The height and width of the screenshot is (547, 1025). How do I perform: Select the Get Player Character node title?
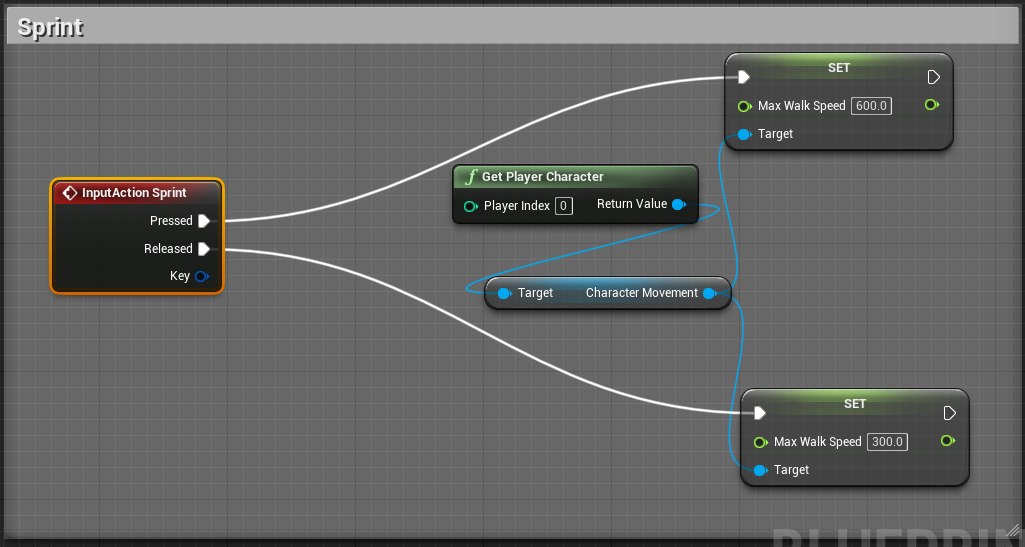[x=543, y=176]
